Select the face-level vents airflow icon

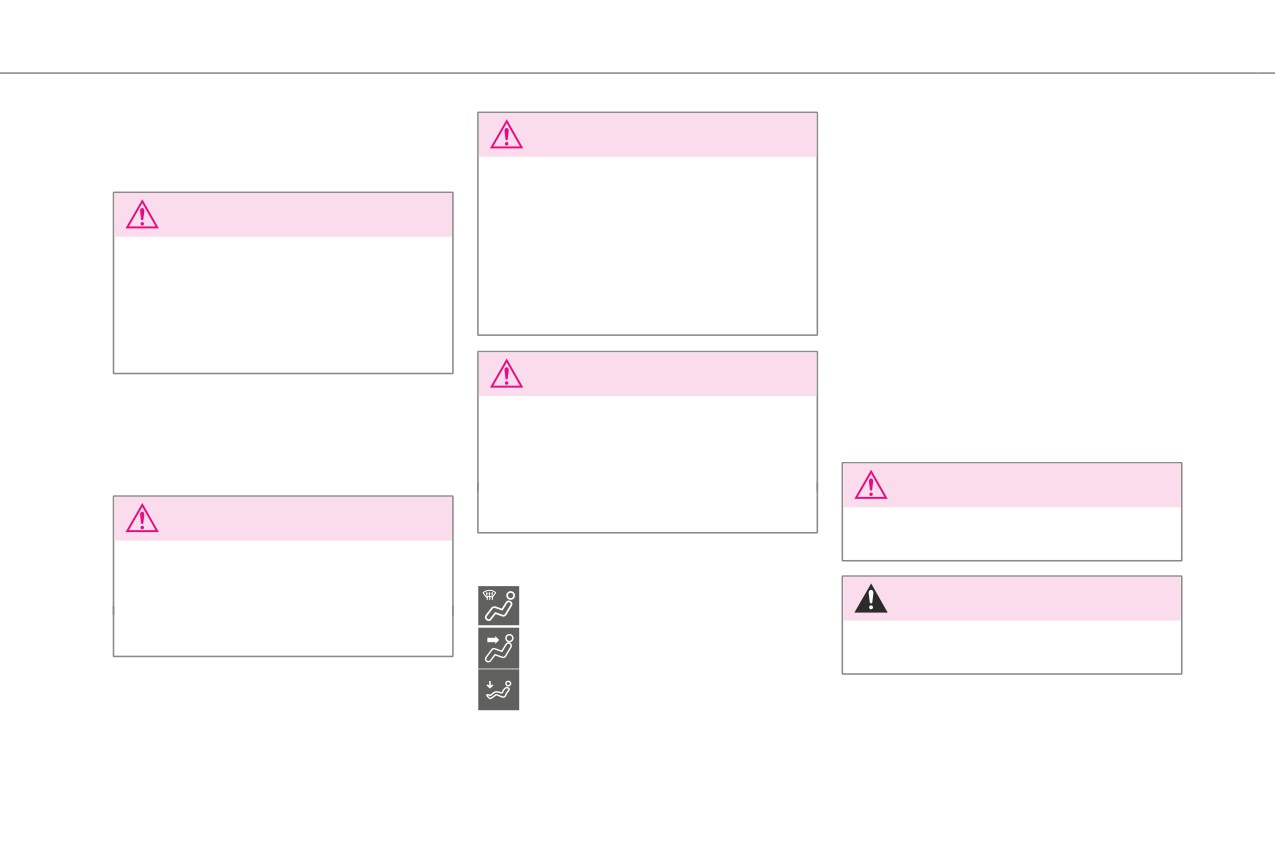pyautogui.click(x=498, y=648)
